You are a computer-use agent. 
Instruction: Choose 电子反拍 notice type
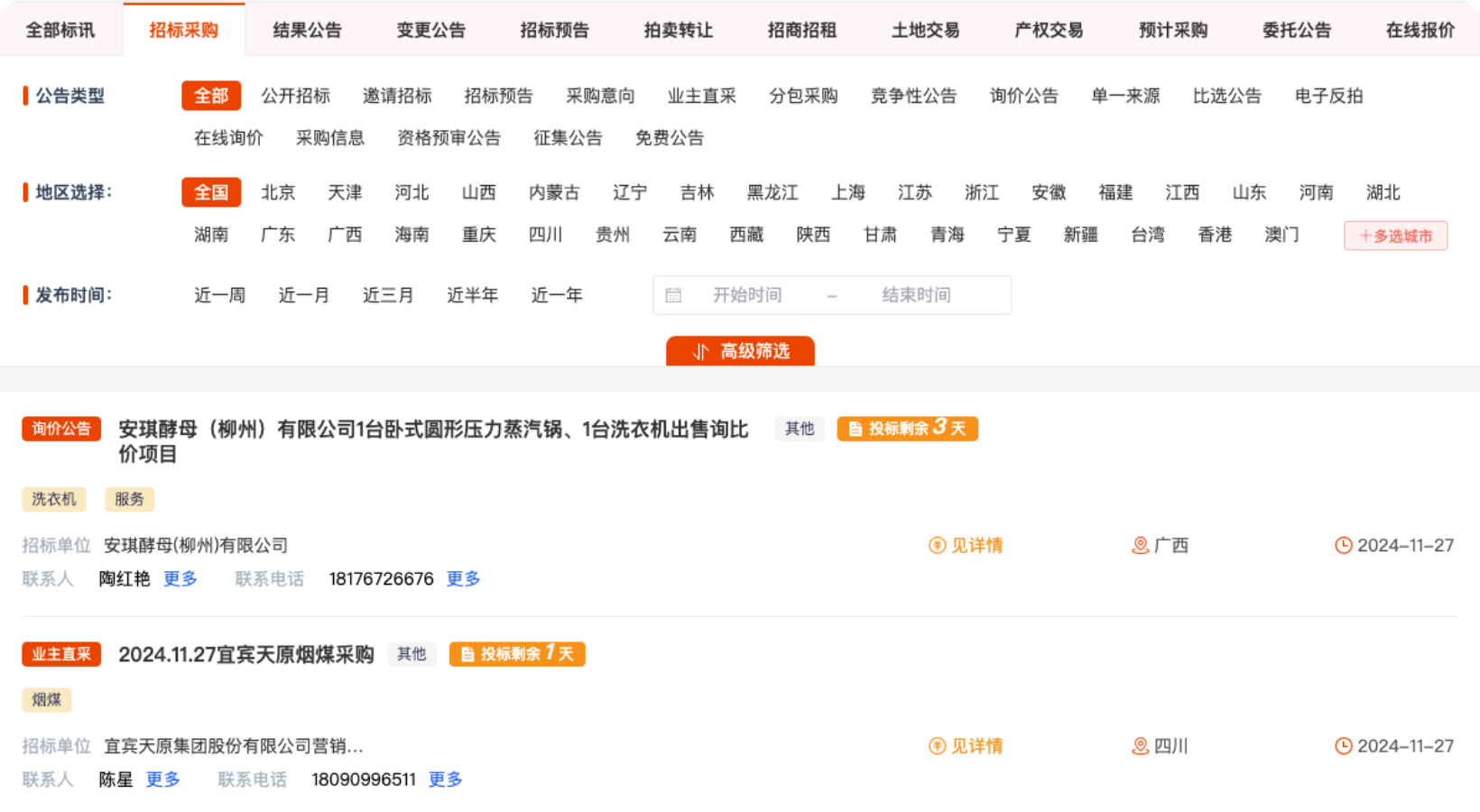(1328, 96)
